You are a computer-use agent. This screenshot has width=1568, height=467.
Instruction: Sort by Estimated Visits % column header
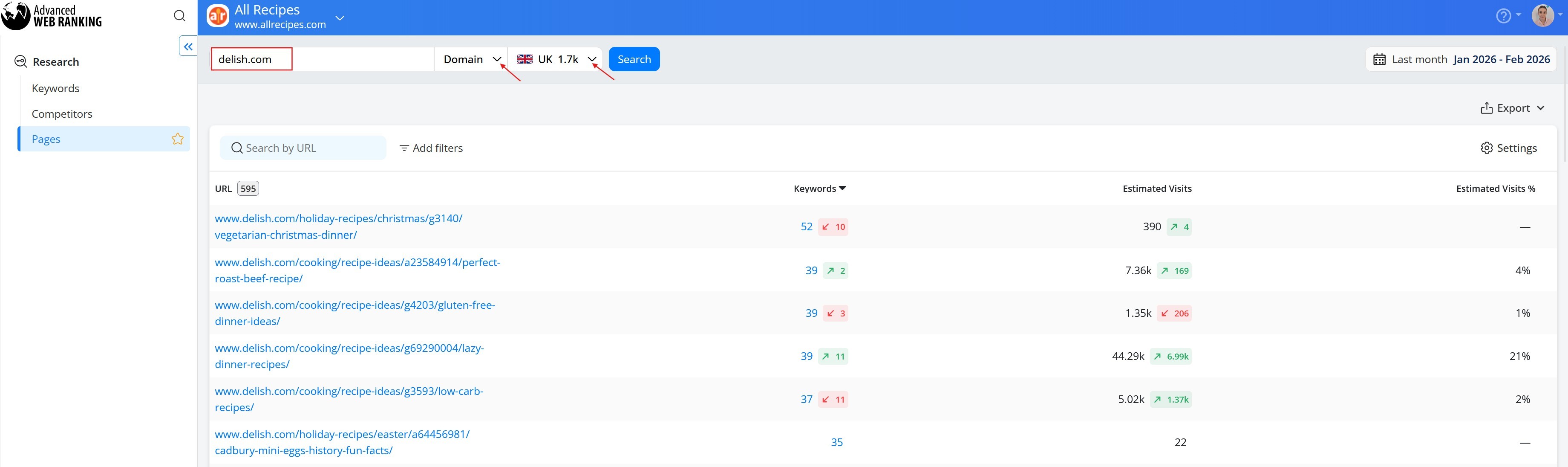pyautogui.click(x=1496, y=189)
